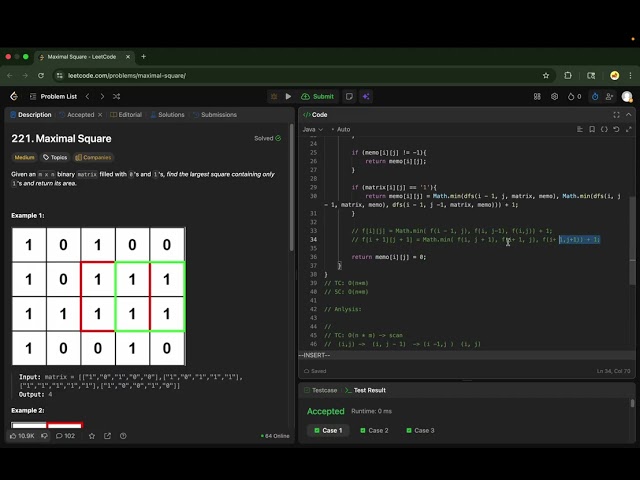This screenshot has height=480, width=640.
Task: Bookmark this page in Chrome
Action: [x=546, y=75]
